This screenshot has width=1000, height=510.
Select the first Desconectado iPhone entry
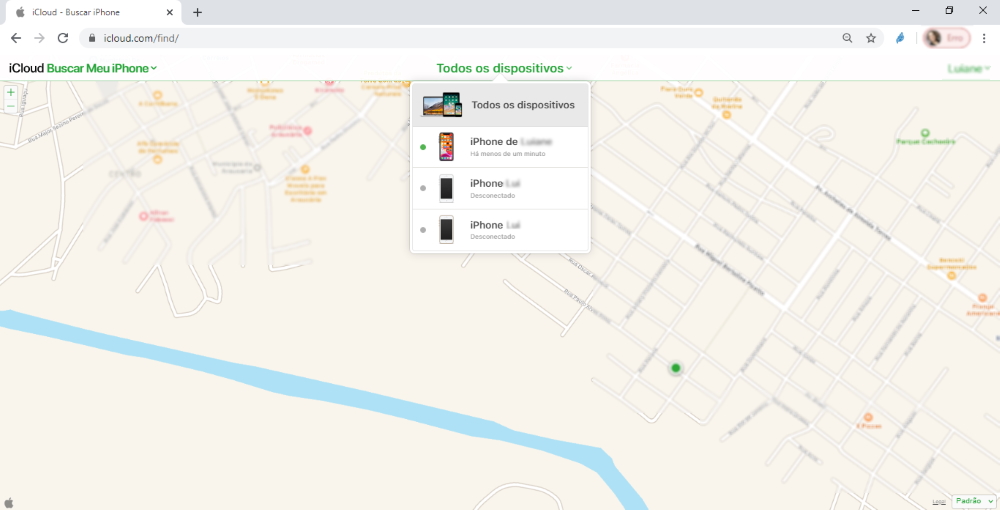(500, 189)
